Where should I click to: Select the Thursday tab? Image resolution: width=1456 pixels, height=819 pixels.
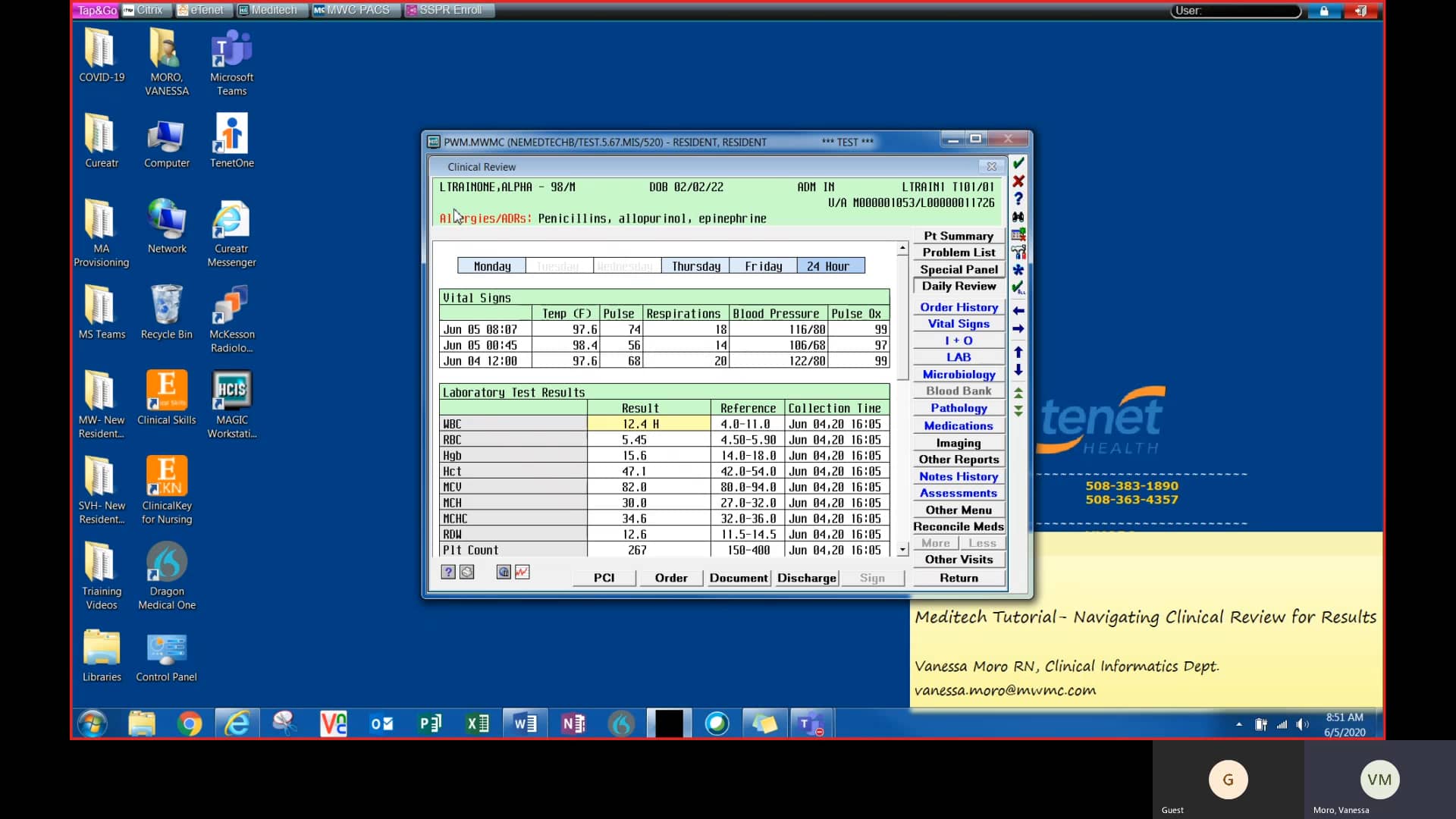click(x=695, y=266)
